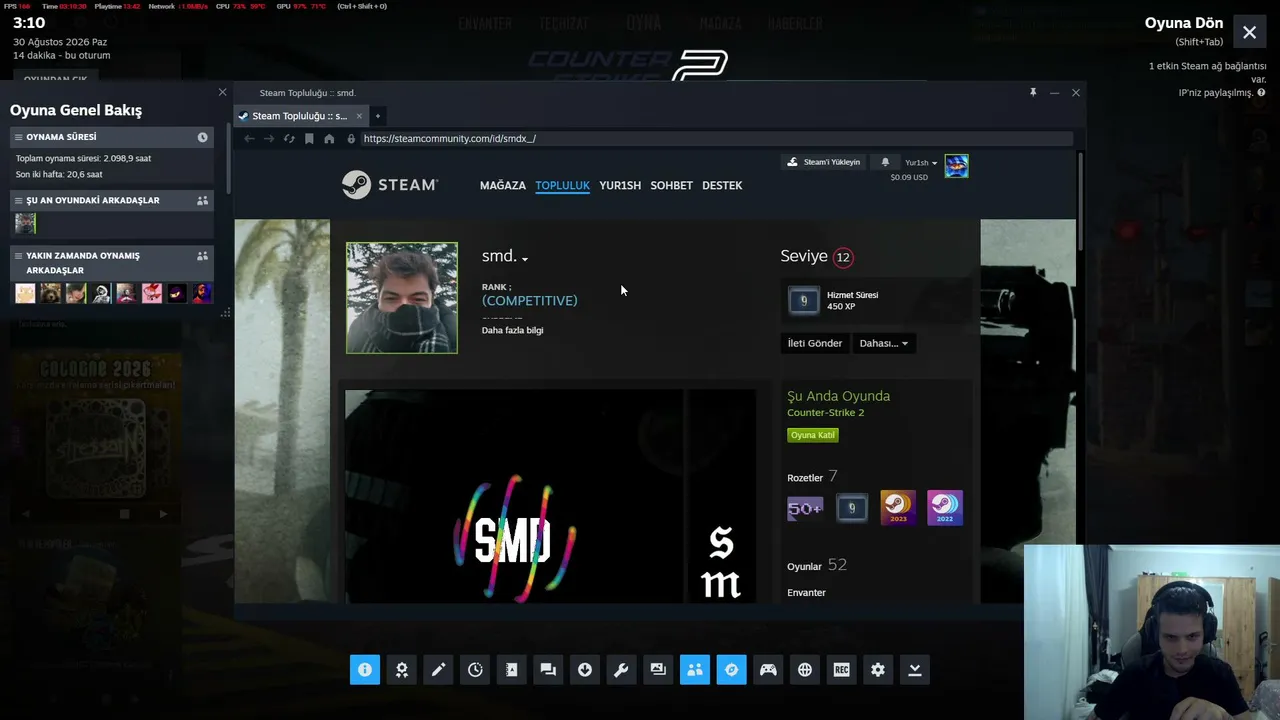The height and width of the screenshot is (720, 1280).
Task: Close the 'Oyuna Genel Bakış' panel
Action: click(222, 92)
